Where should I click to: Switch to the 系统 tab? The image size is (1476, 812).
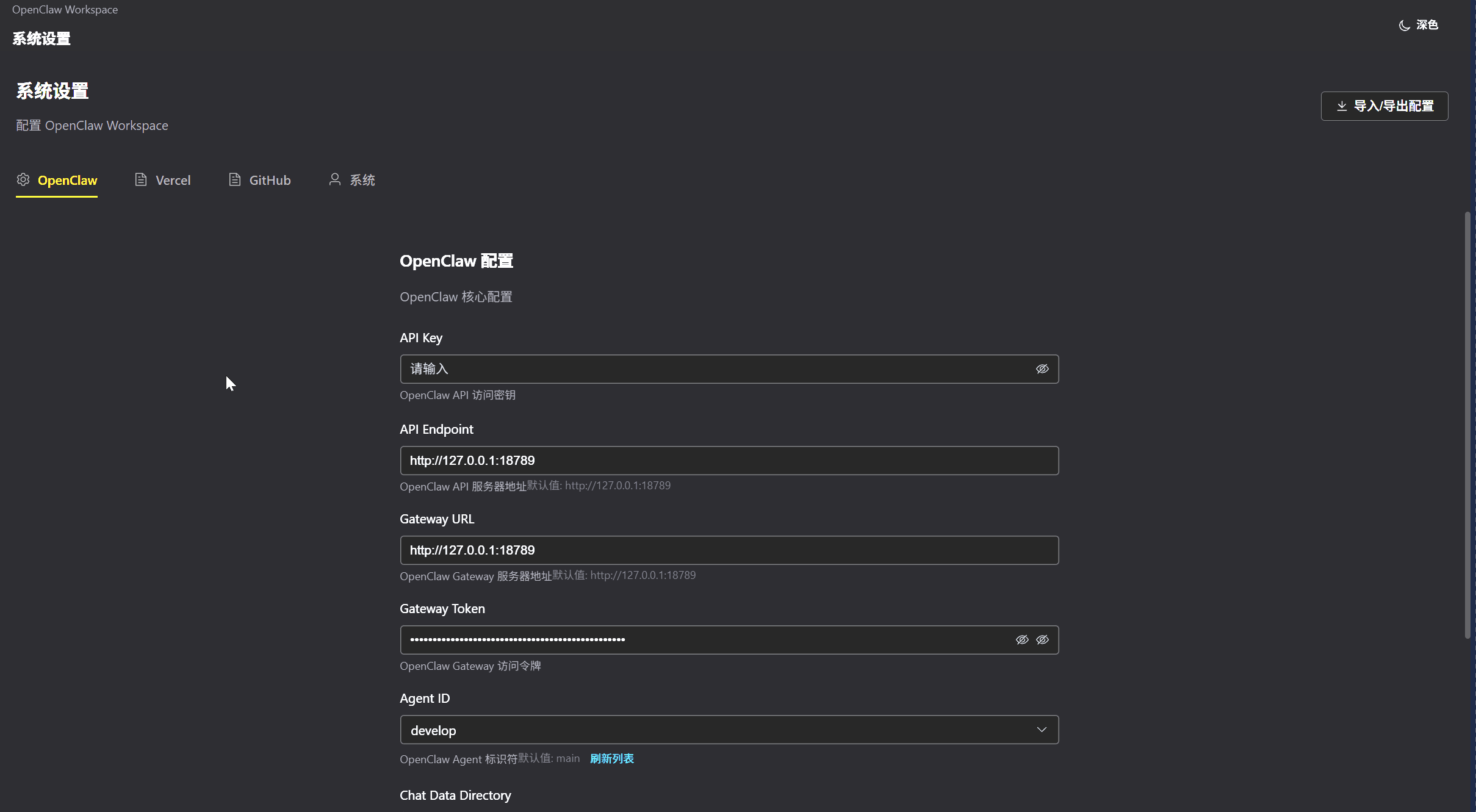(352, 180)
